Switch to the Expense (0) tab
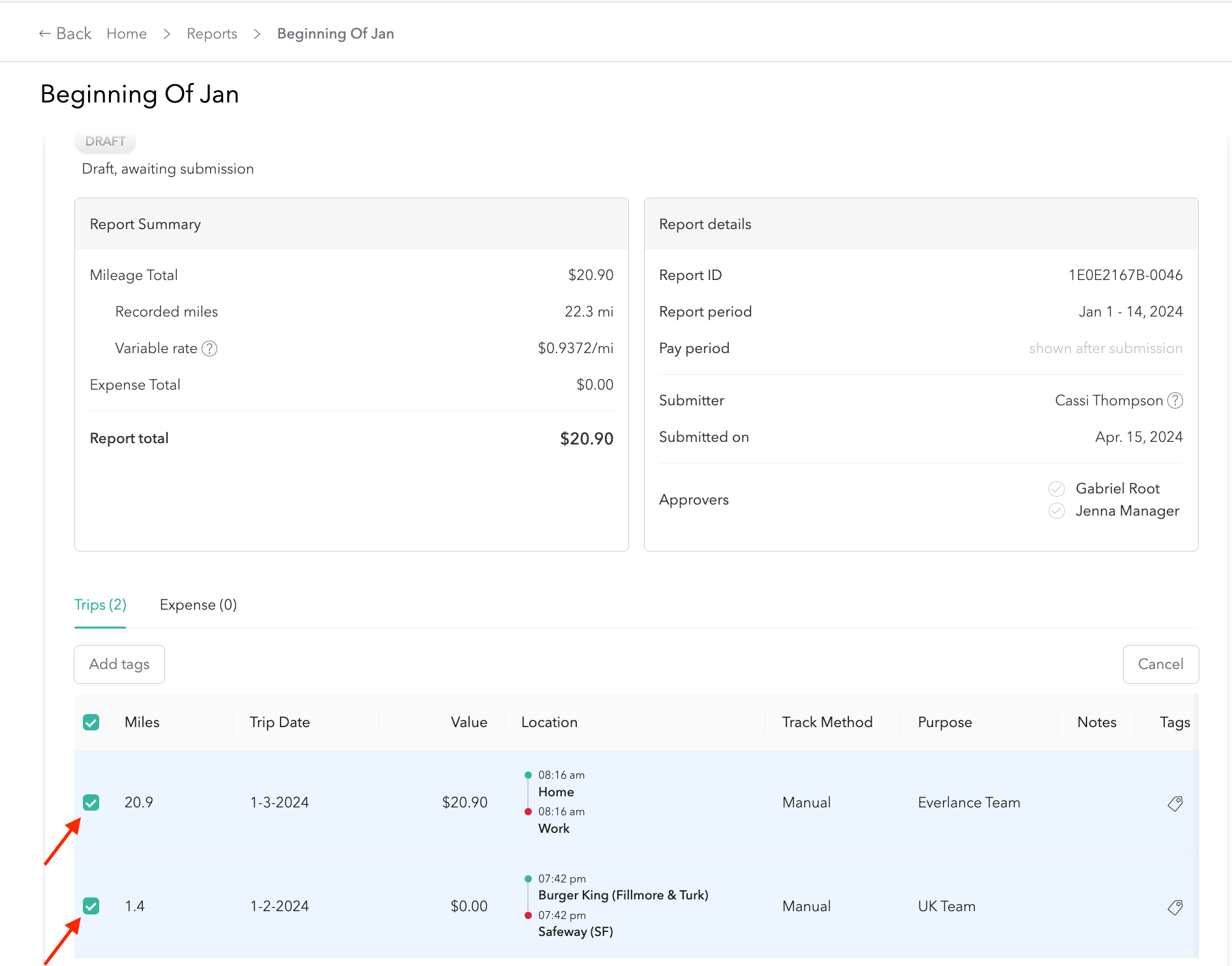The width and height of the screenshot is (1232, 966). point(198,605)
